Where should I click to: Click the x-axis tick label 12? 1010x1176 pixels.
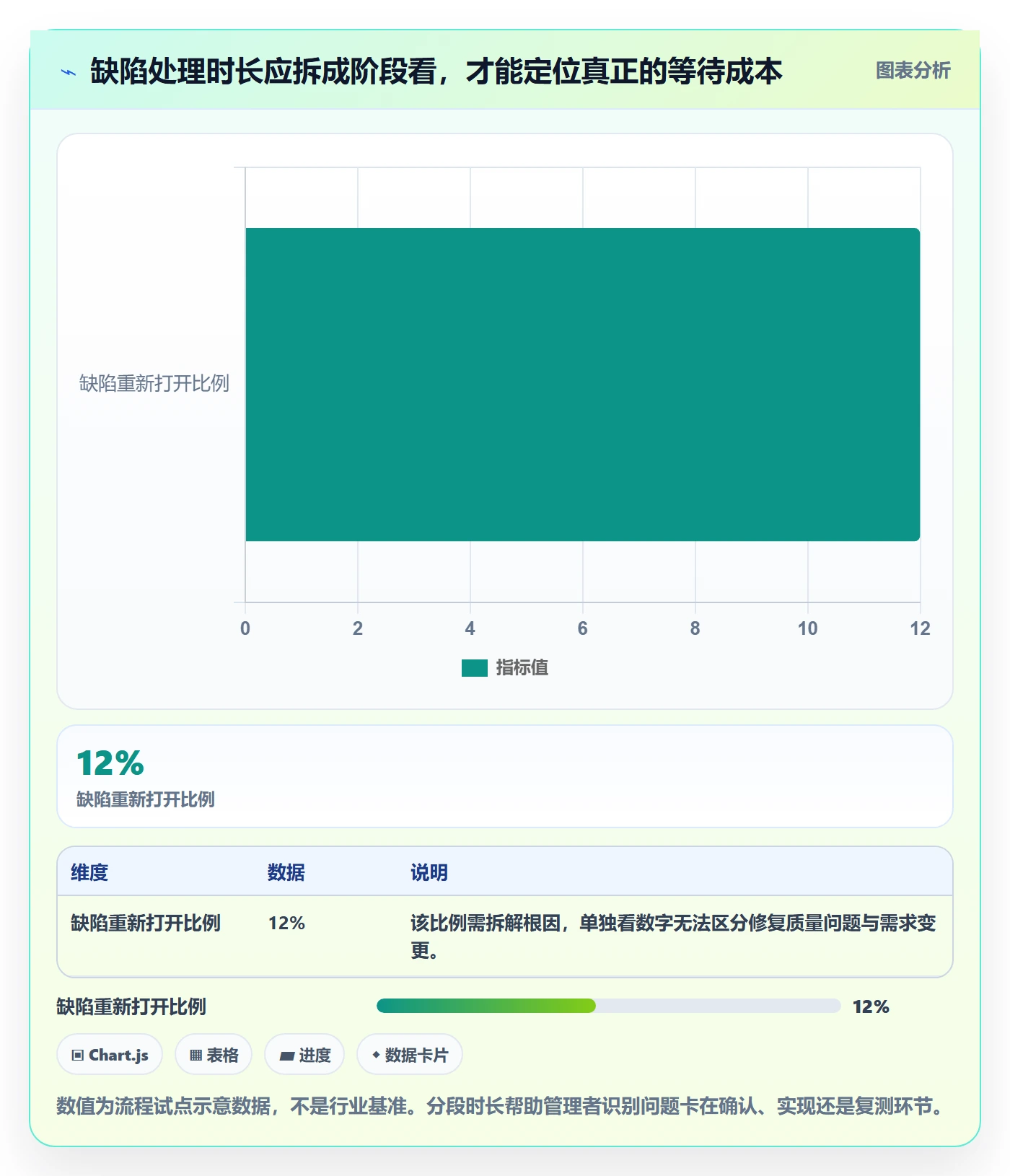click(920, 628)
